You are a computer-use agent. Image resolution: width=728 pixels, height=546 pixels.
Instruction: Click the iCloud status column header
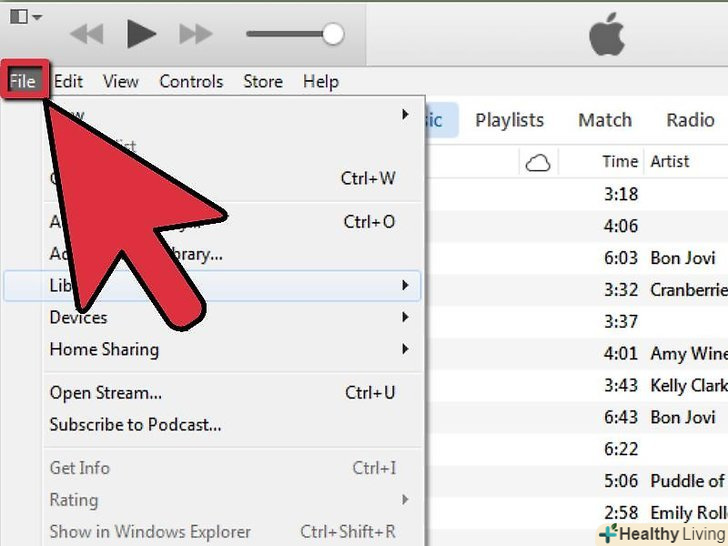pyautogui.click(x=538, y=162)
